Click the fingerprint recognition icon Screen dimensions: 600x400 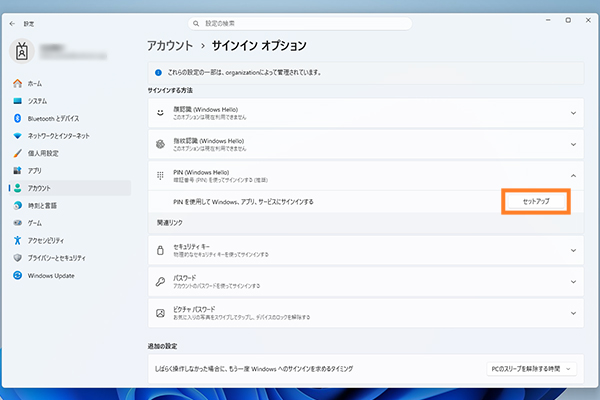160,144
